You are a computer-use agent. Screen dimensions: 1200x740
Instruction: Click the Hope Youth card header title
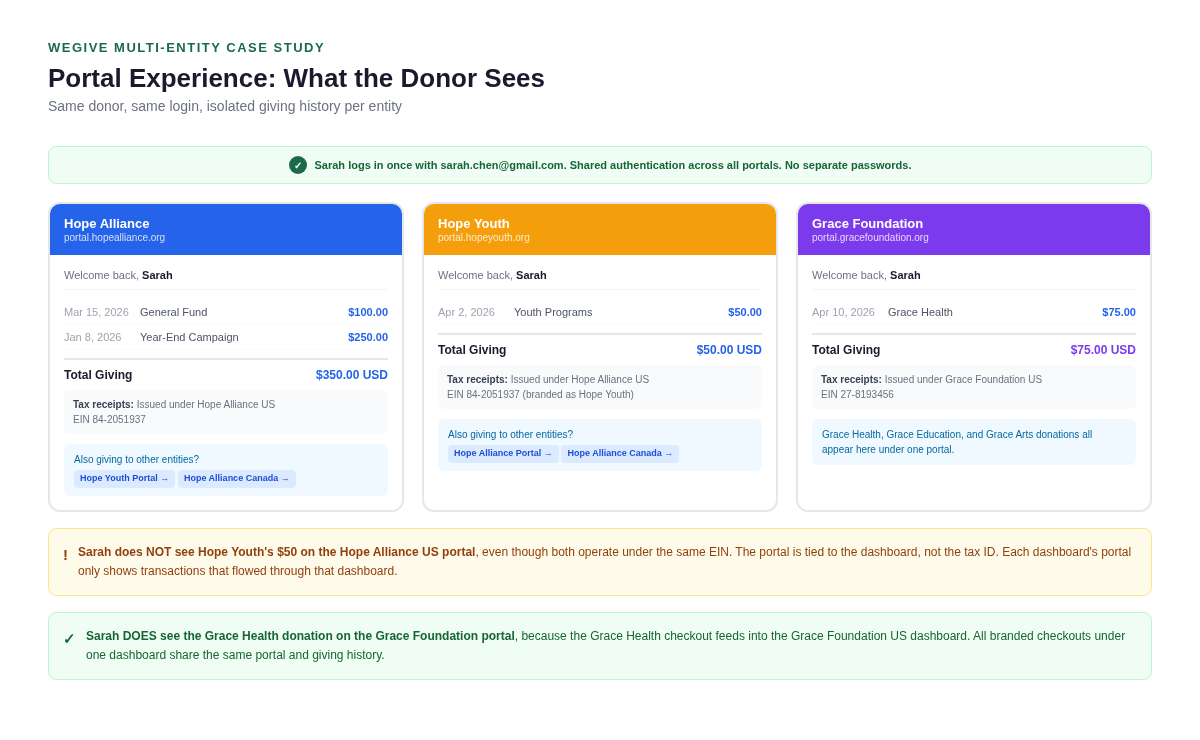point(474,223)
